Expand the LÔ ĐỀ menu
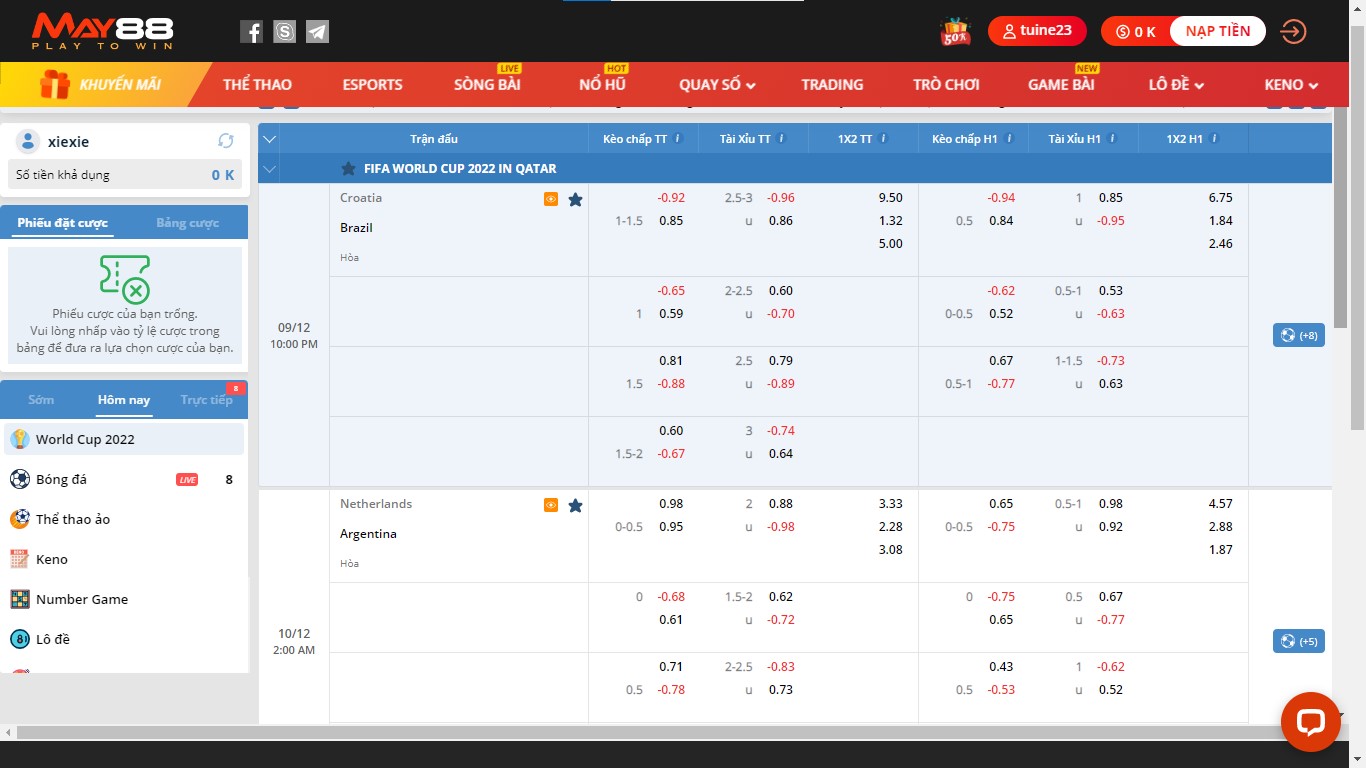Viewport: 1366px width, 768px height. pos(1176,85)
